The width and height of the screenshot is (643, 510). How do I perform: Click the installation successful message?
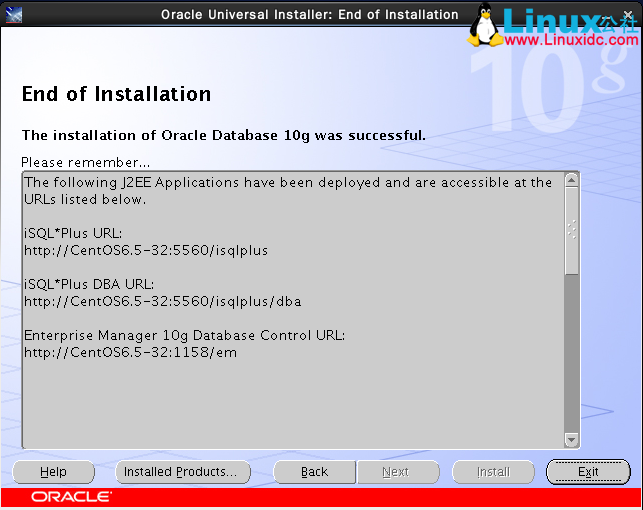[x=223, y=135]
